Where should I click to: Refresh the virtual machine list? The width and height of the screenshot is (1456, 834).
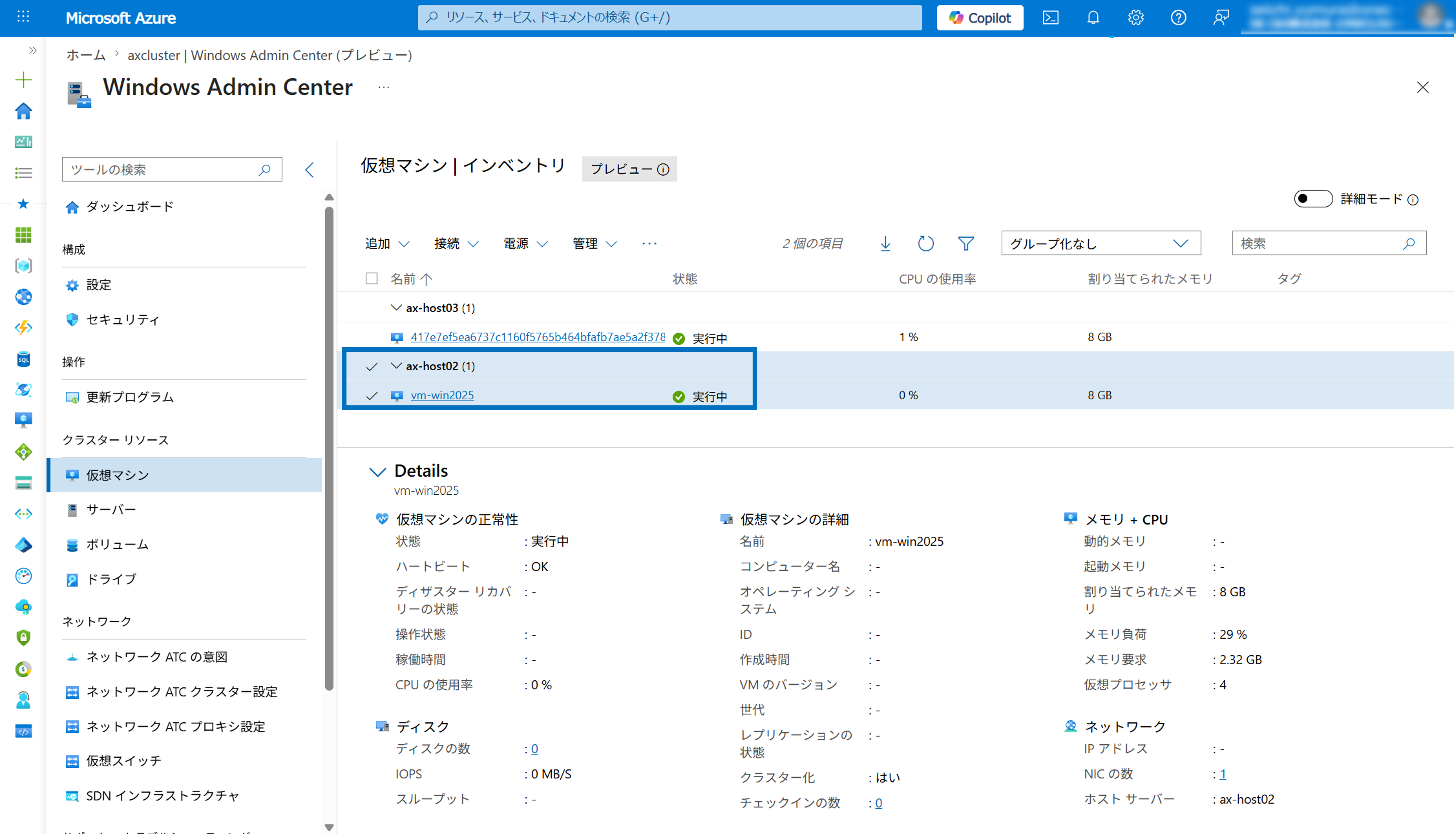point(926,243)
